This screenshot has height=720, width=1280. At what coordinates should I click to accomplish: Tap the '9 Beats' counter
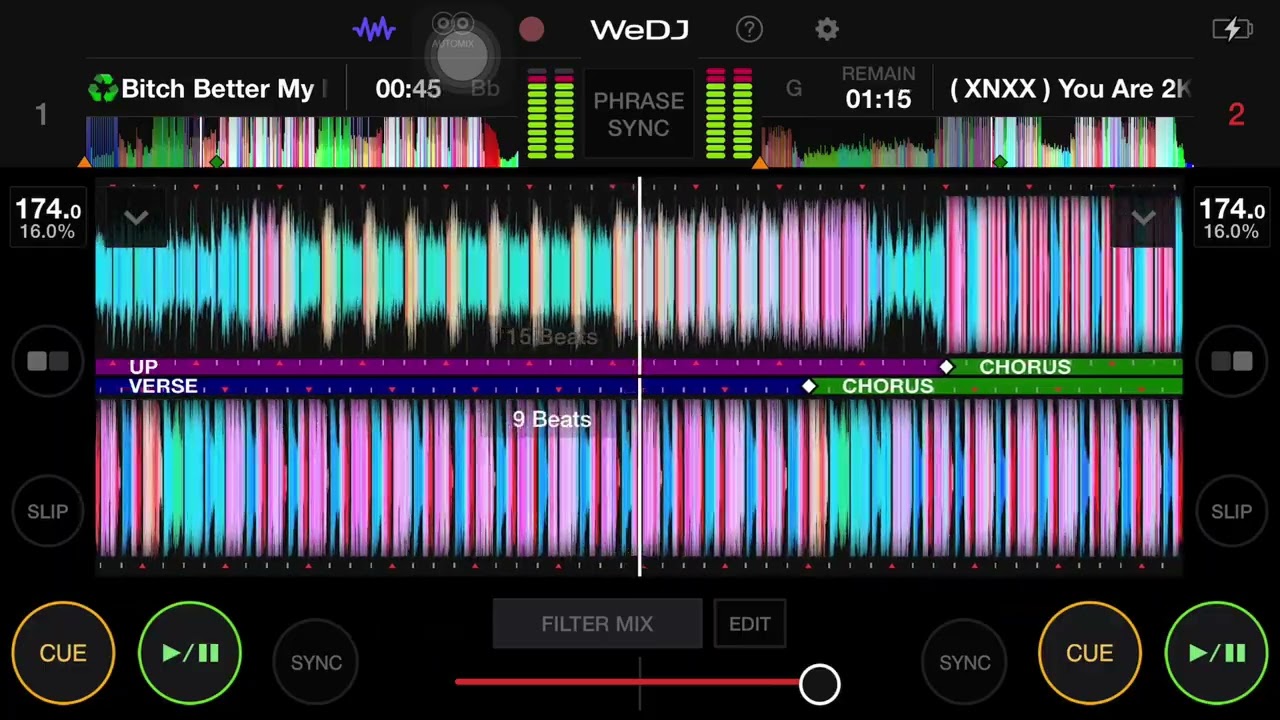coord(552,420)
